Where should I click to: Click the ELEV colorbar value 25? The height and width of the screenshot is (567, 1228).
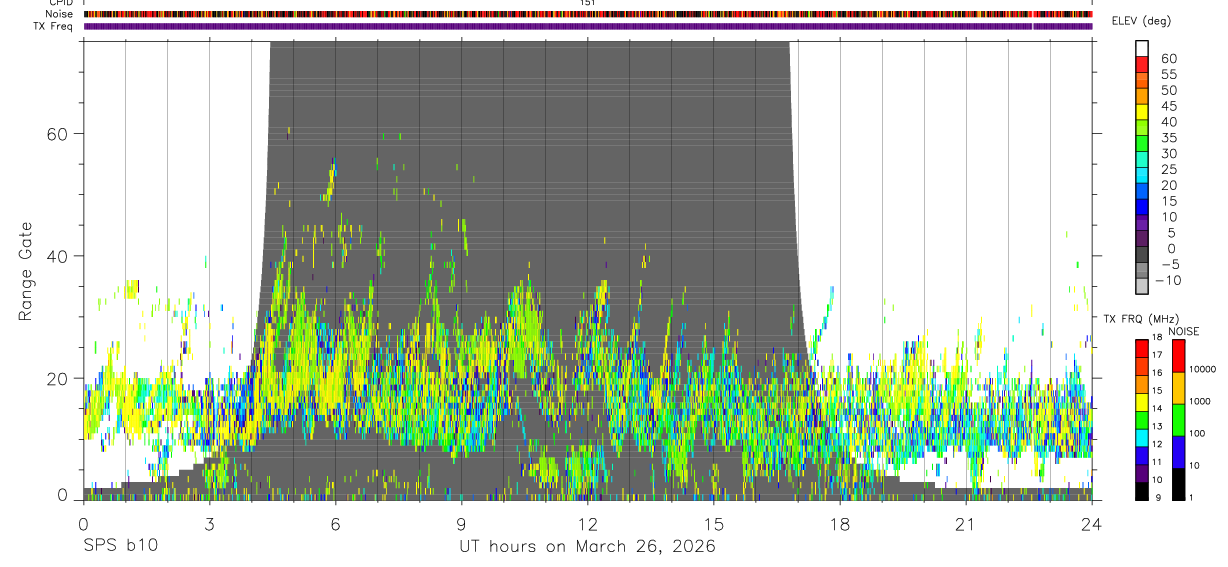(x=1168, y=169)
